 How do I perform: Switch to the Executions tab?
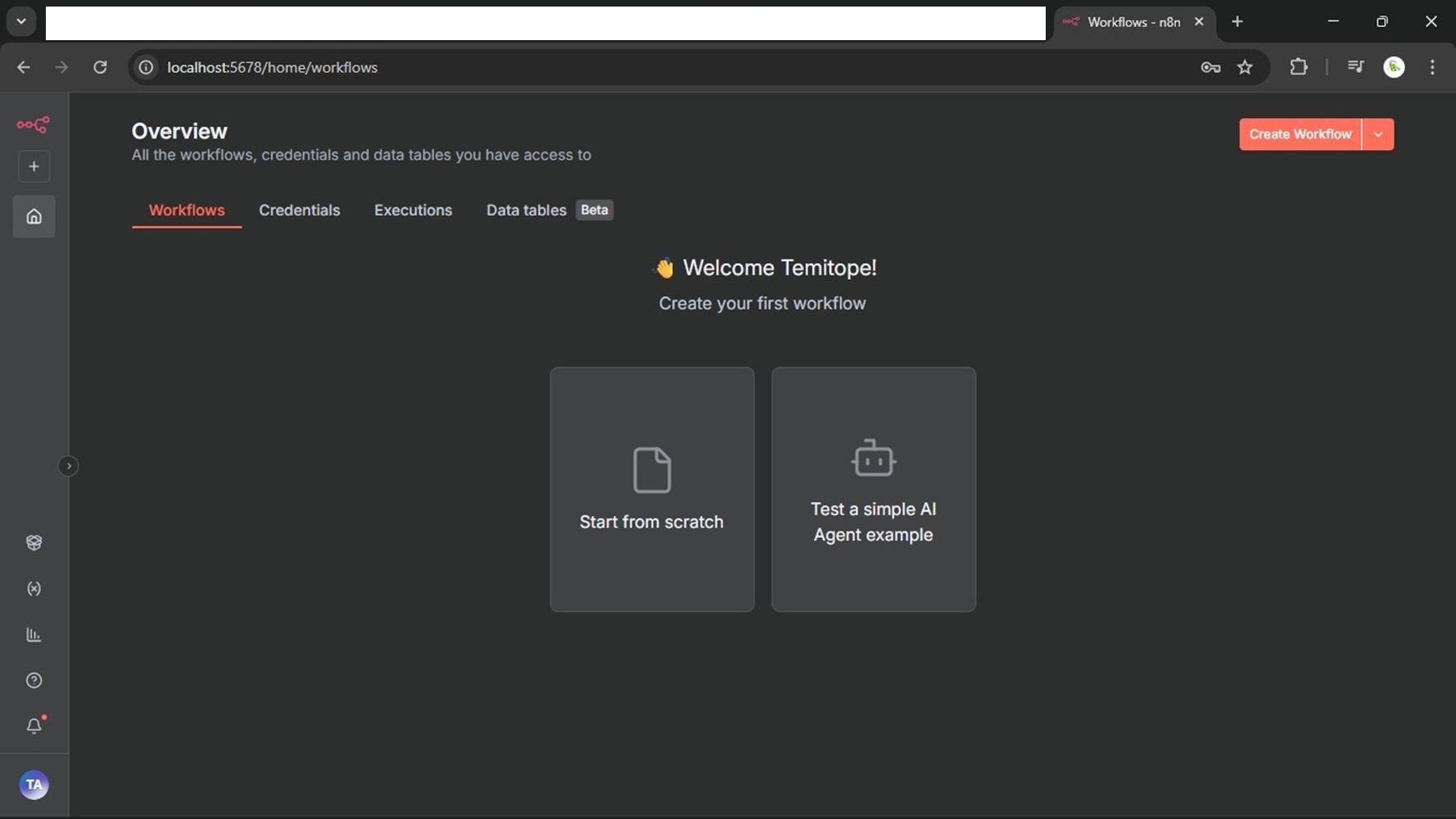(414, 210)
